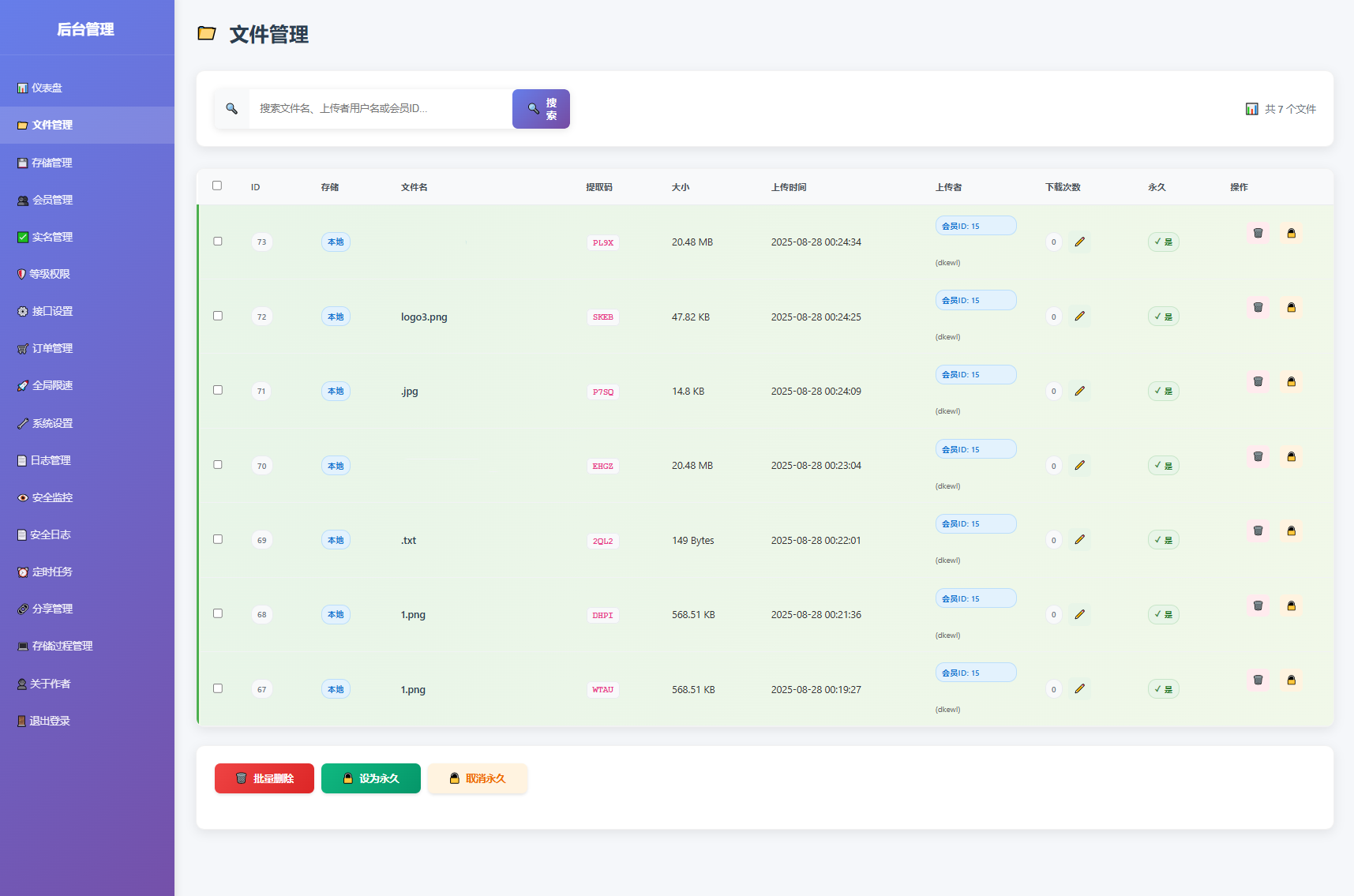
Task: Delete file ID 67 using its trash icon
Action: point(1258,680)
